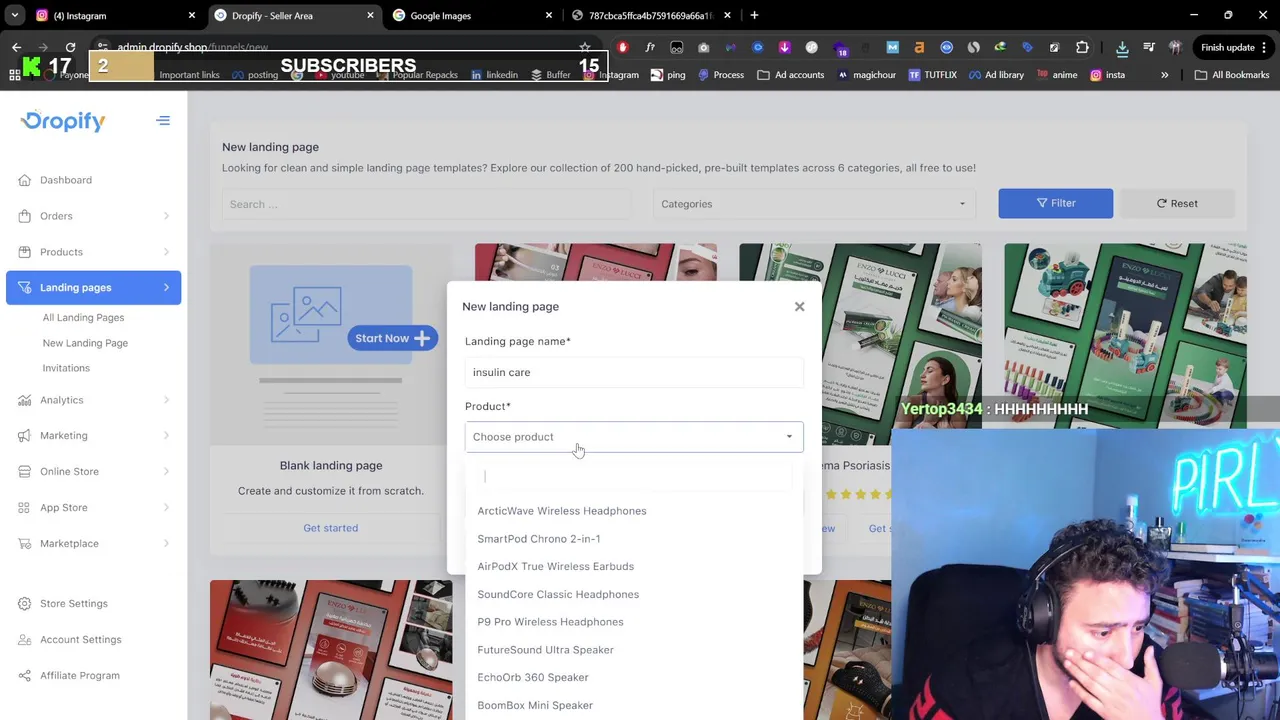
Task: Click the template search field
Action: click(x=426, y=204)
